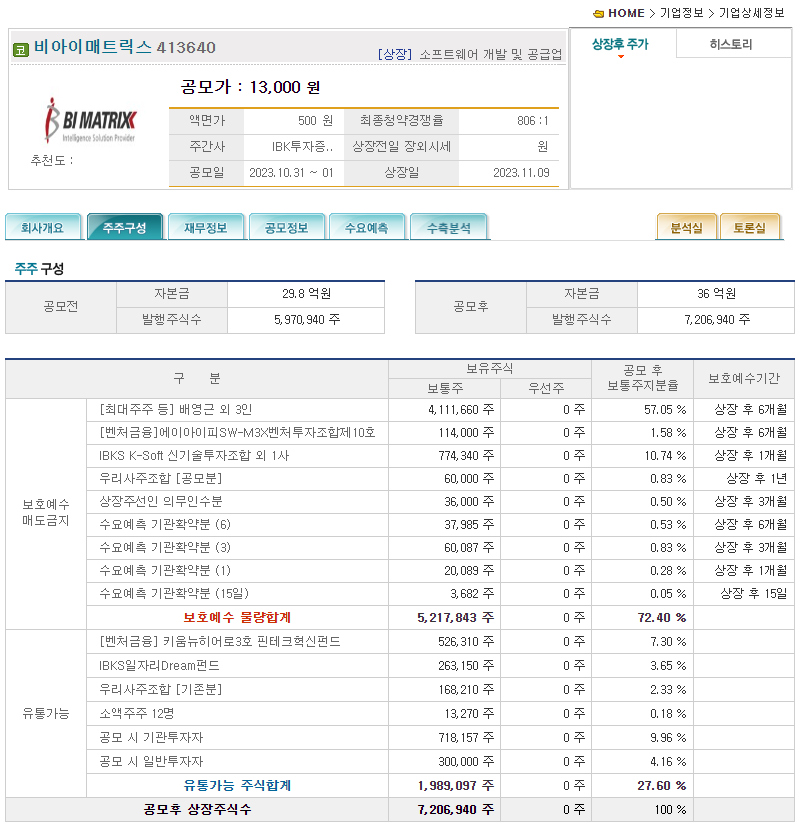This screenshot has width=810, height=835.
Task: Open the 회사개요 tab
Action: [x=43, y=227]
